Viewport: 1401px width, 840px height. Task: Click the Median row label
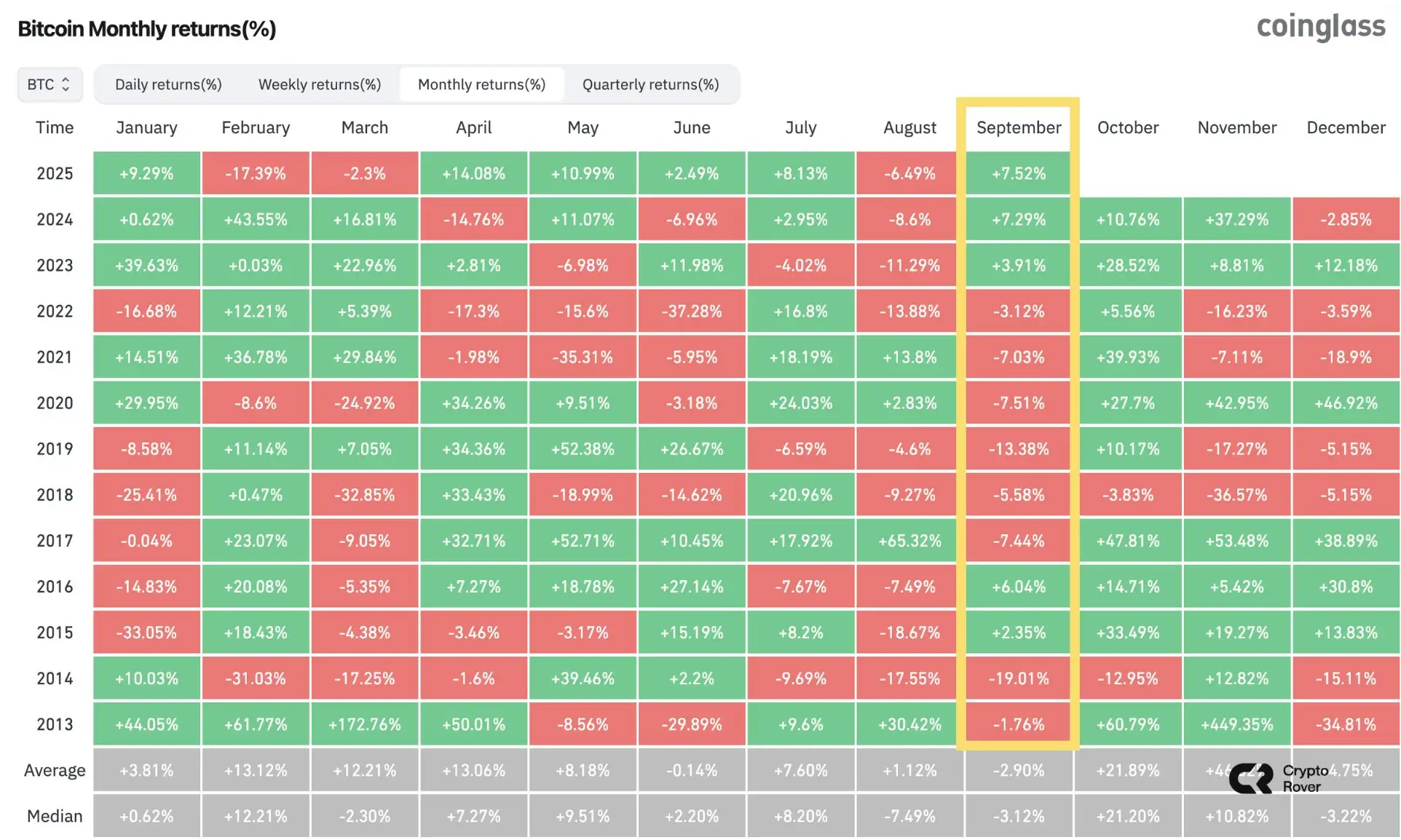[x=54, y=816]
